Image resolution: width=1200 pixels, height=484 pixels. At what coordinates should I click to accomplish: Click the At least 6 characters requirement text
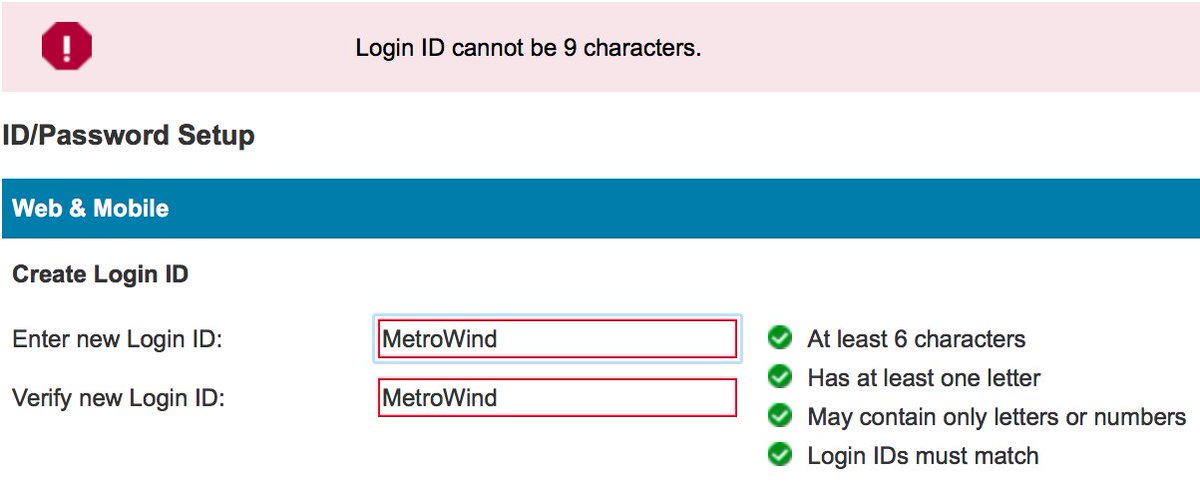(916, 339)
